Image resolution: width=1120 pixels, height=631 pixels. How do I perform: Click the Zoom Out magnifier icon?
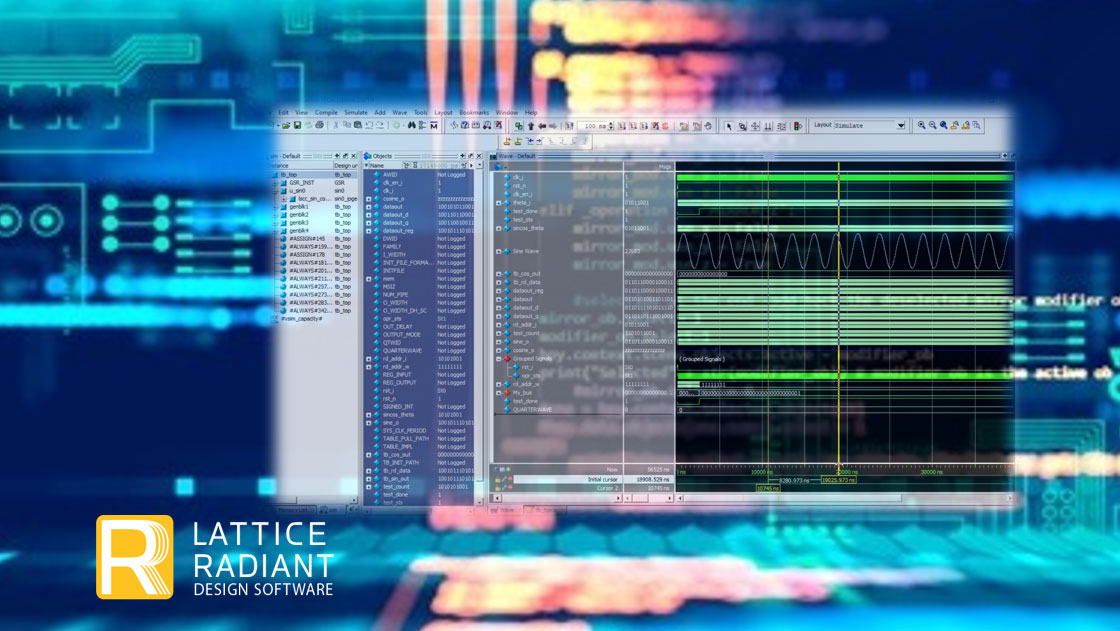pos(932,126)
